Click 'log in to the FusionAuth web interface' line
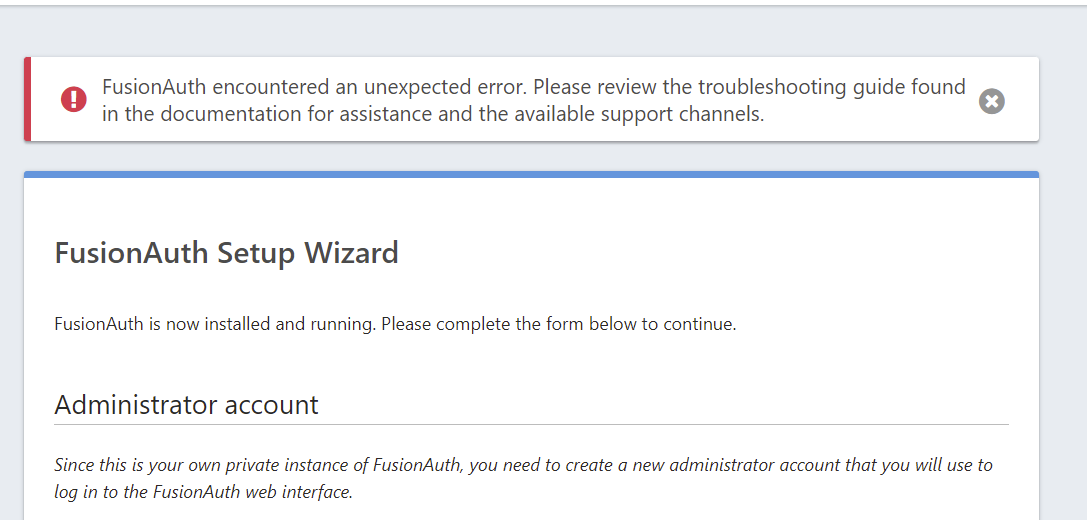The height and width of the screenshot is (520, 1087). click(x=204, y=492)
